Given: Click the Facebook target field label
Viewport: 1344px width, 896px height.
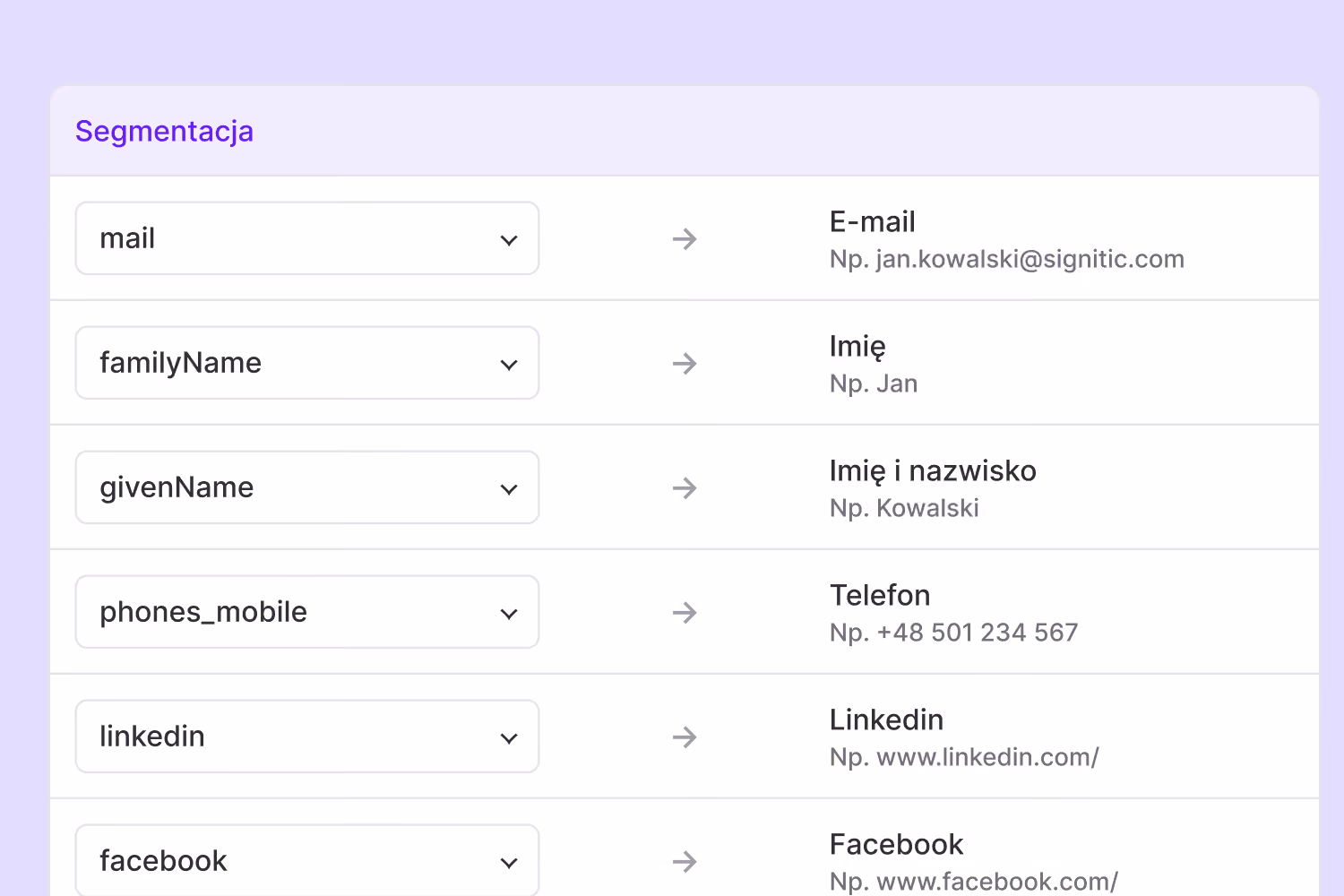Looking at the screenshot, I should coord(896,844).
